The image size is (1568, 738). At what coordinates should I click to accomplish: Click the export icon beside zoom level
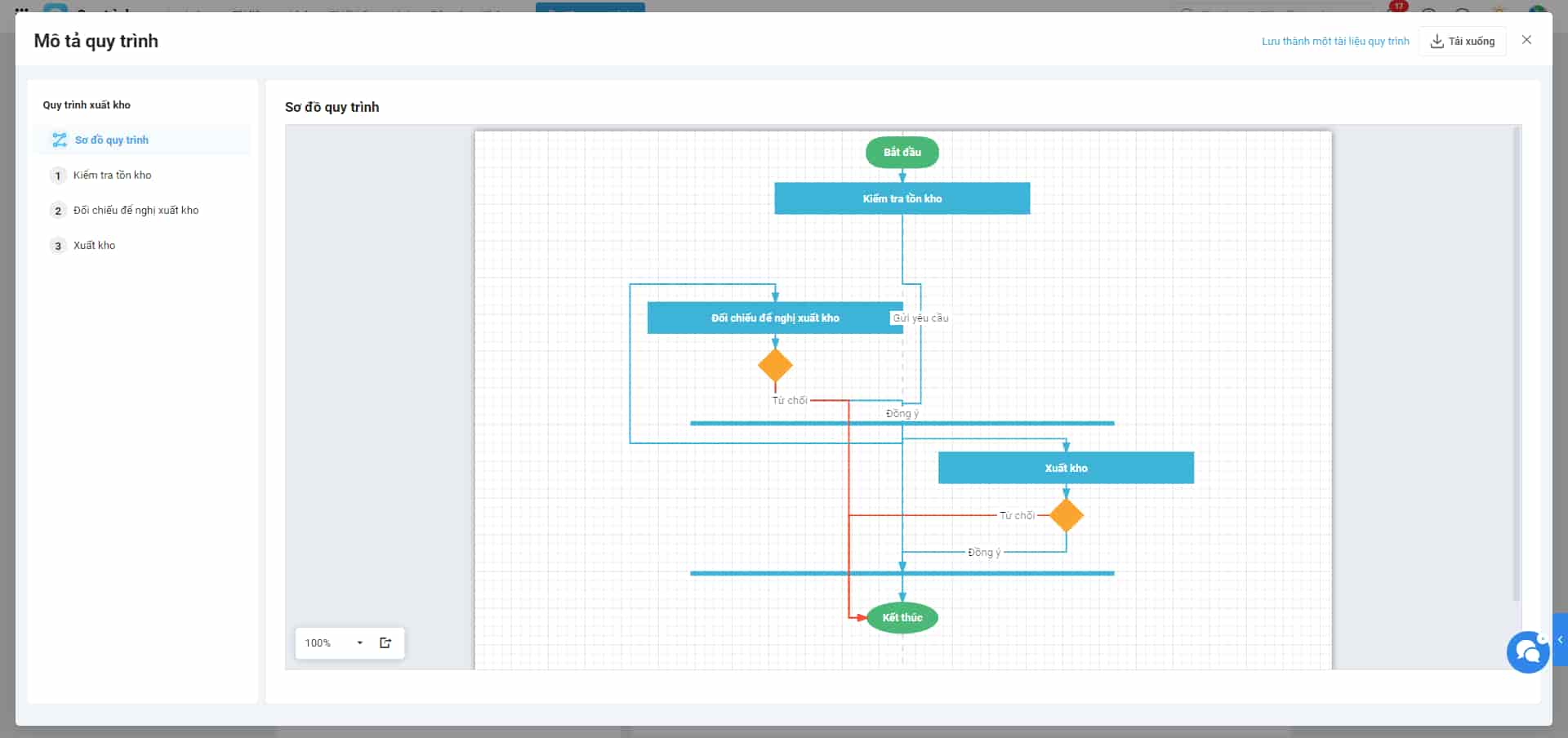pos(385,642)
